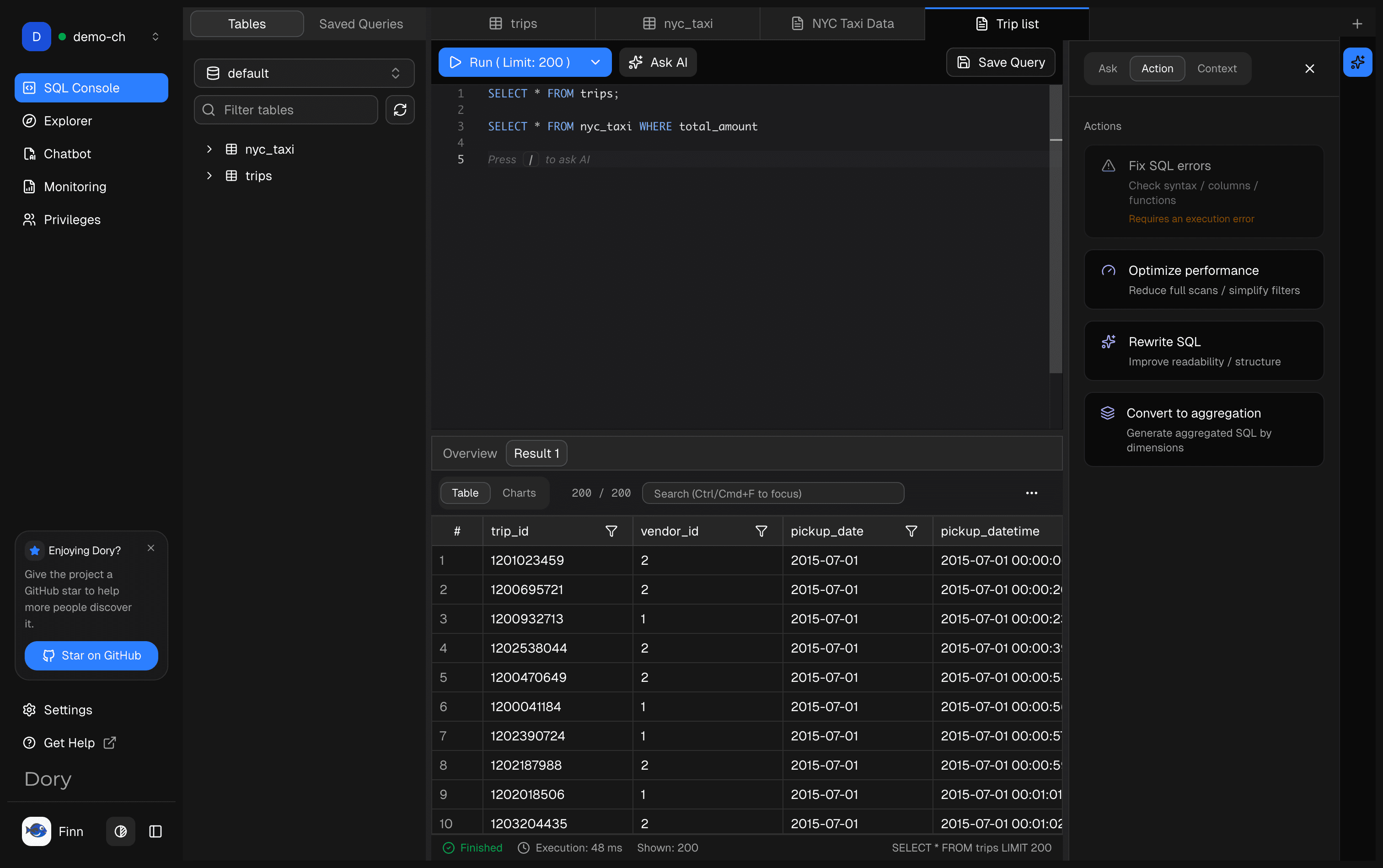Click the Execution time clock icon
The height and width of the screenshot is (868, 1383).
pos(523,847)
